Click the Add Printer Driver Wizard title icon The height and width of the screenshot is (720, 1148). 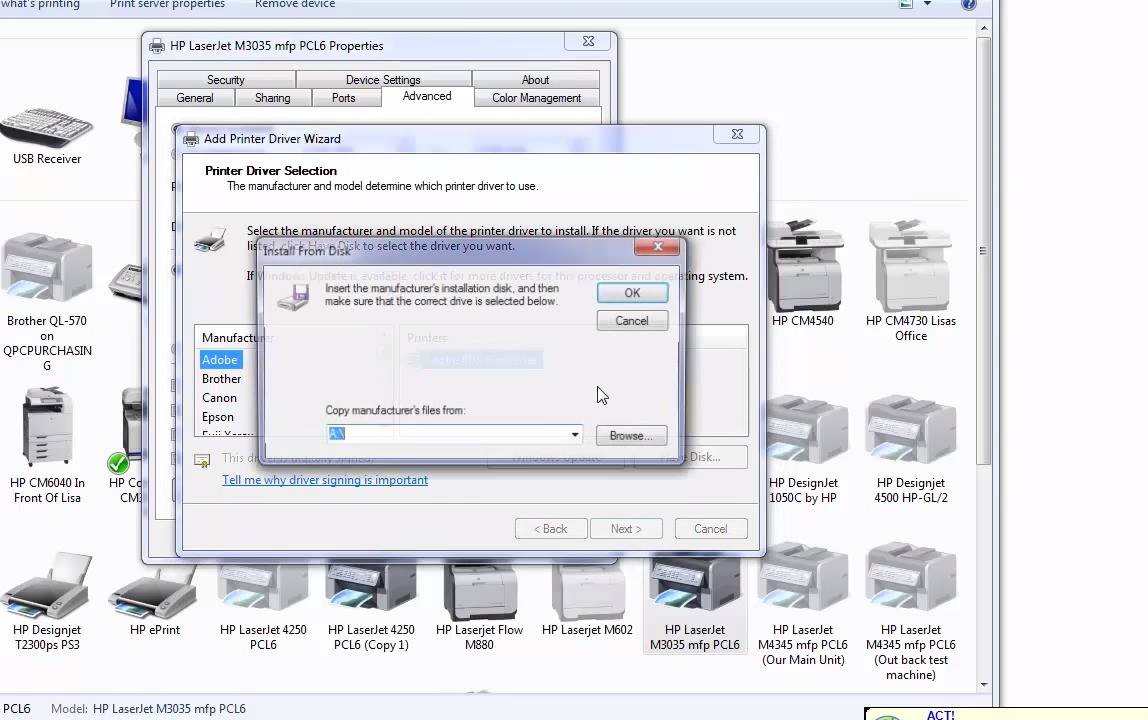[191, 138]
